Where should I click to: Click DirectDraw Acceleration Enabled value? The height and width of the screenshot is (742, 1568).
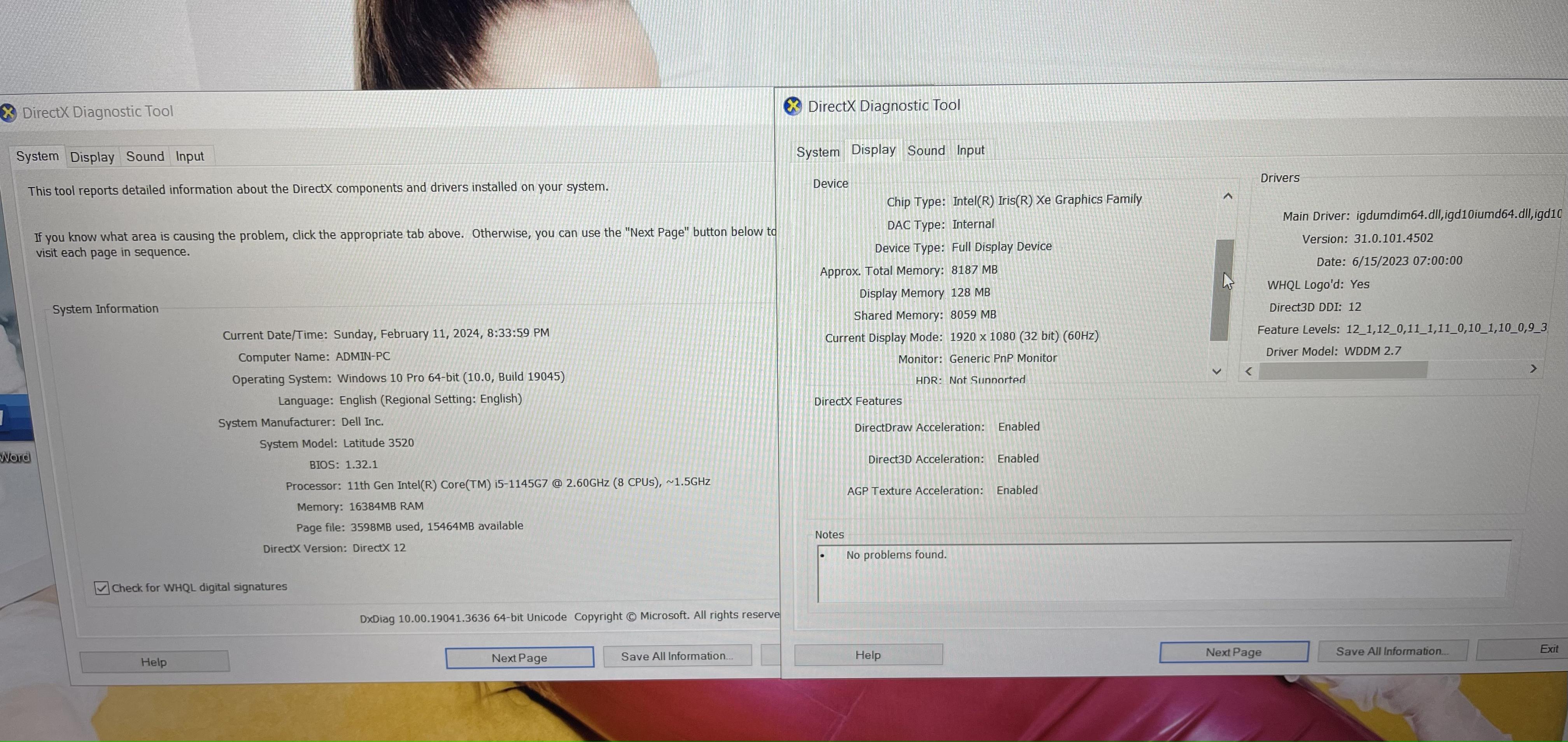point(1018,427)
